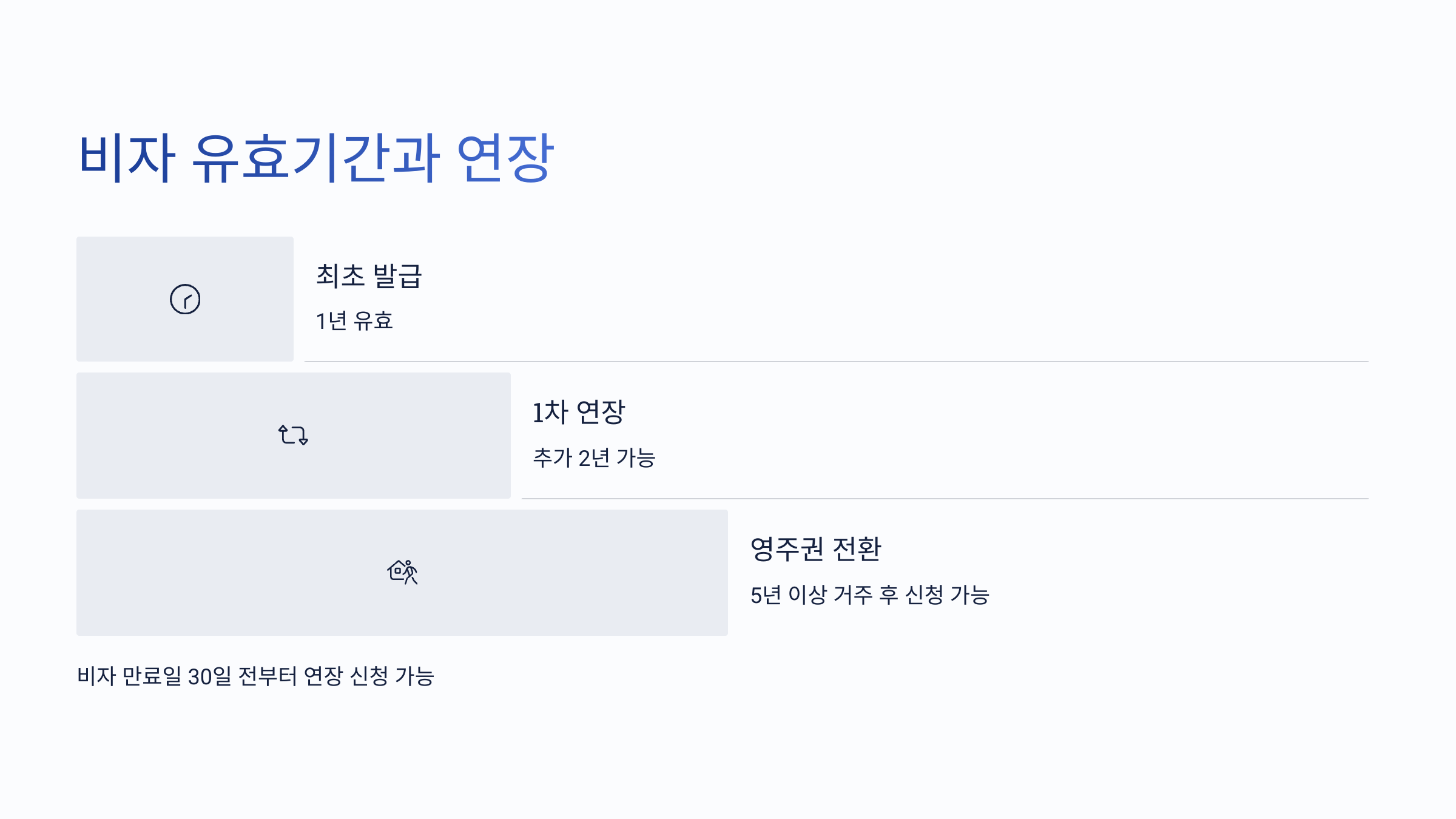Select the 영주권 전환 heading
Viewport: 1456px width, 819px height.
tap(815, 549)
